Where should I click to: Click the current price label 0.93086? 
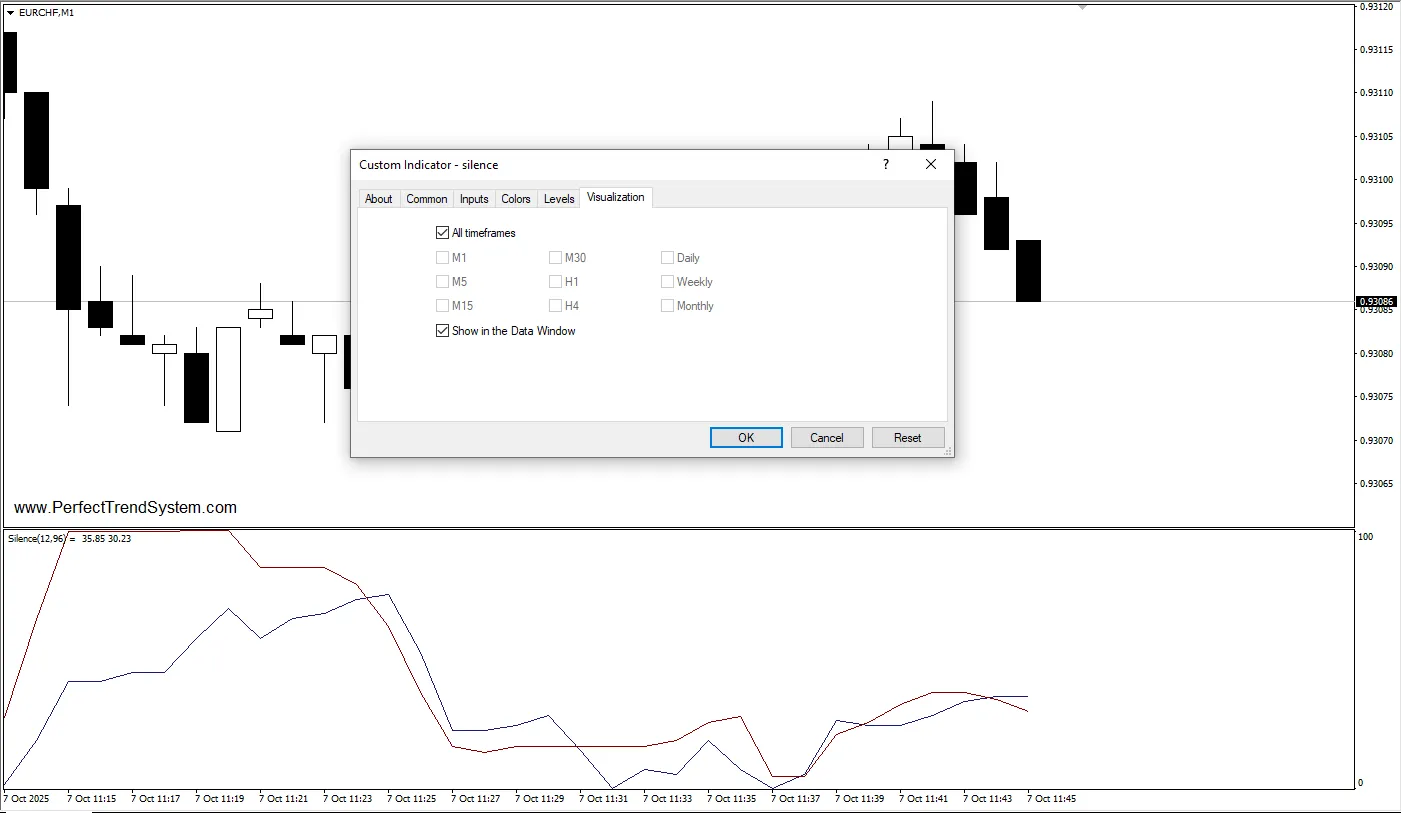click(1374, 301)
